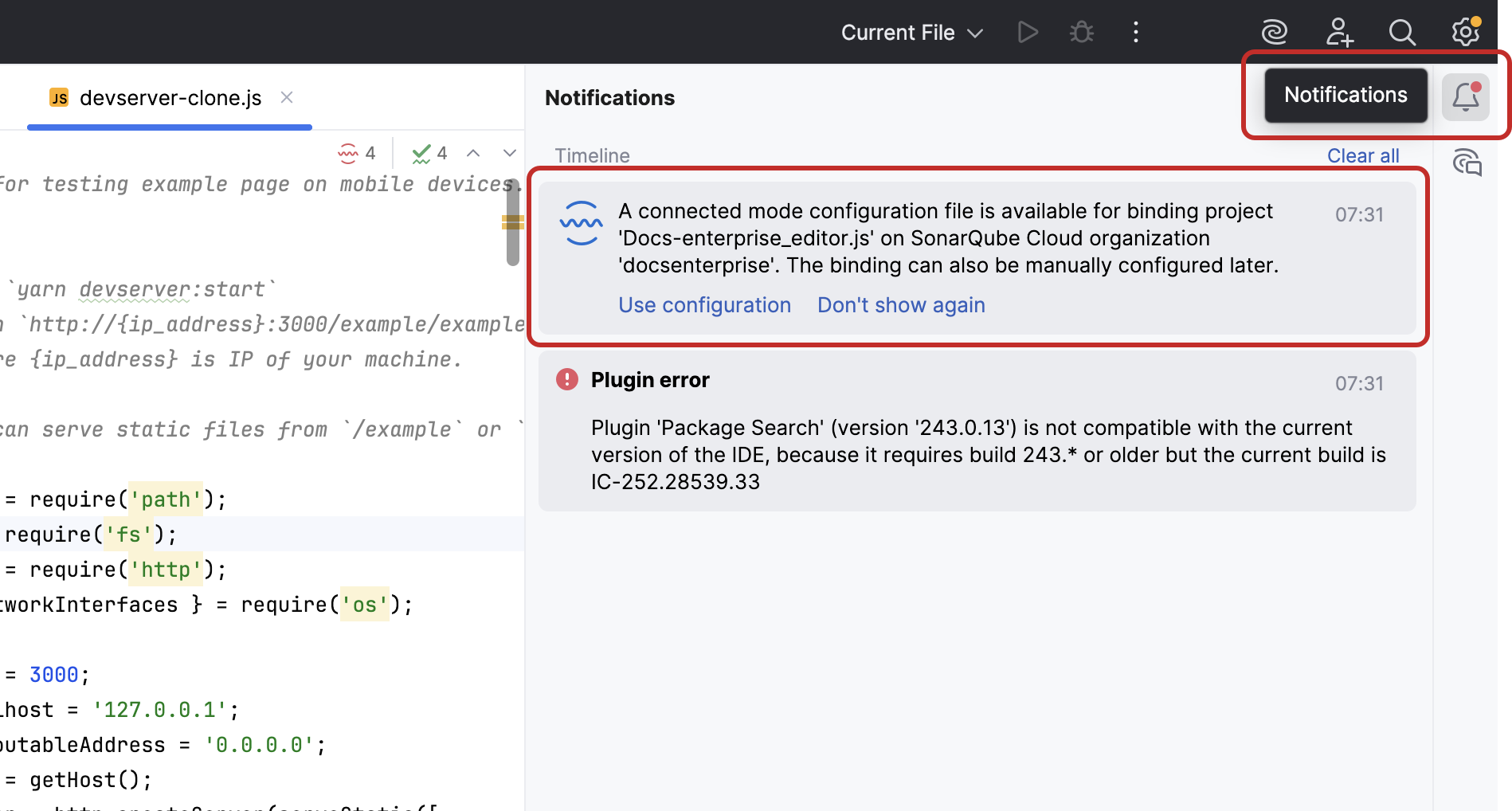Viewport: 1512px width, 811px height.
Task: Open the AI Assistant icon in the toolbar
Action: 1274,32
